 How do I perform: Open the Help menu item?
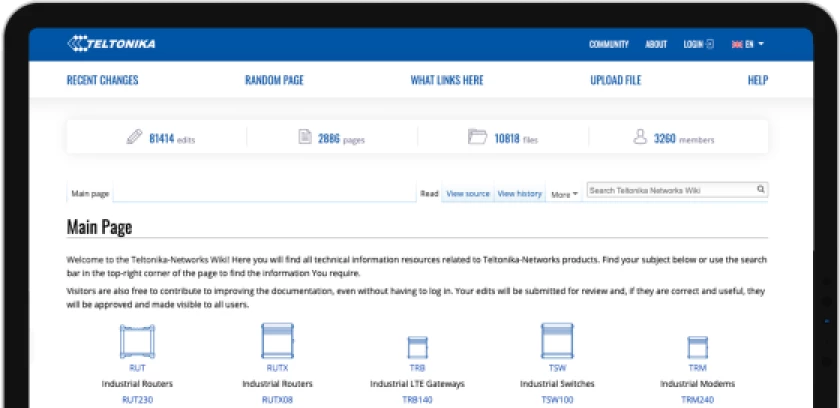click(758, 80)
